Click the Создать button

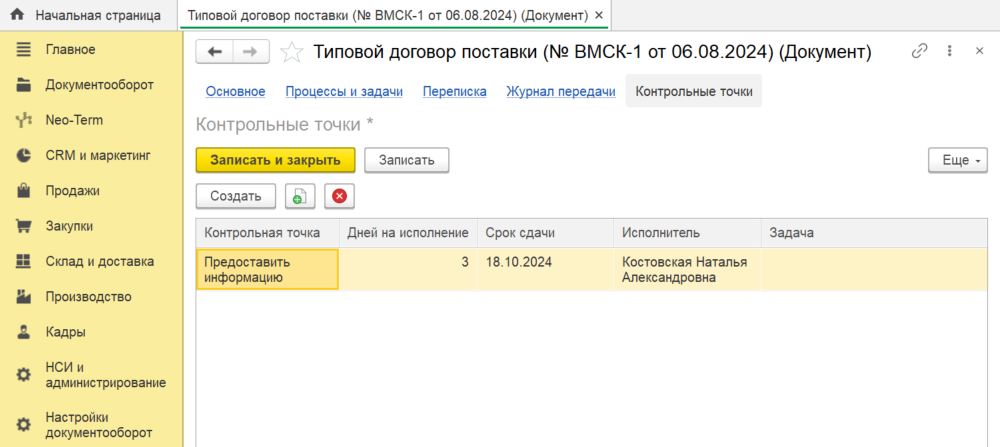(x=236, y=196)
